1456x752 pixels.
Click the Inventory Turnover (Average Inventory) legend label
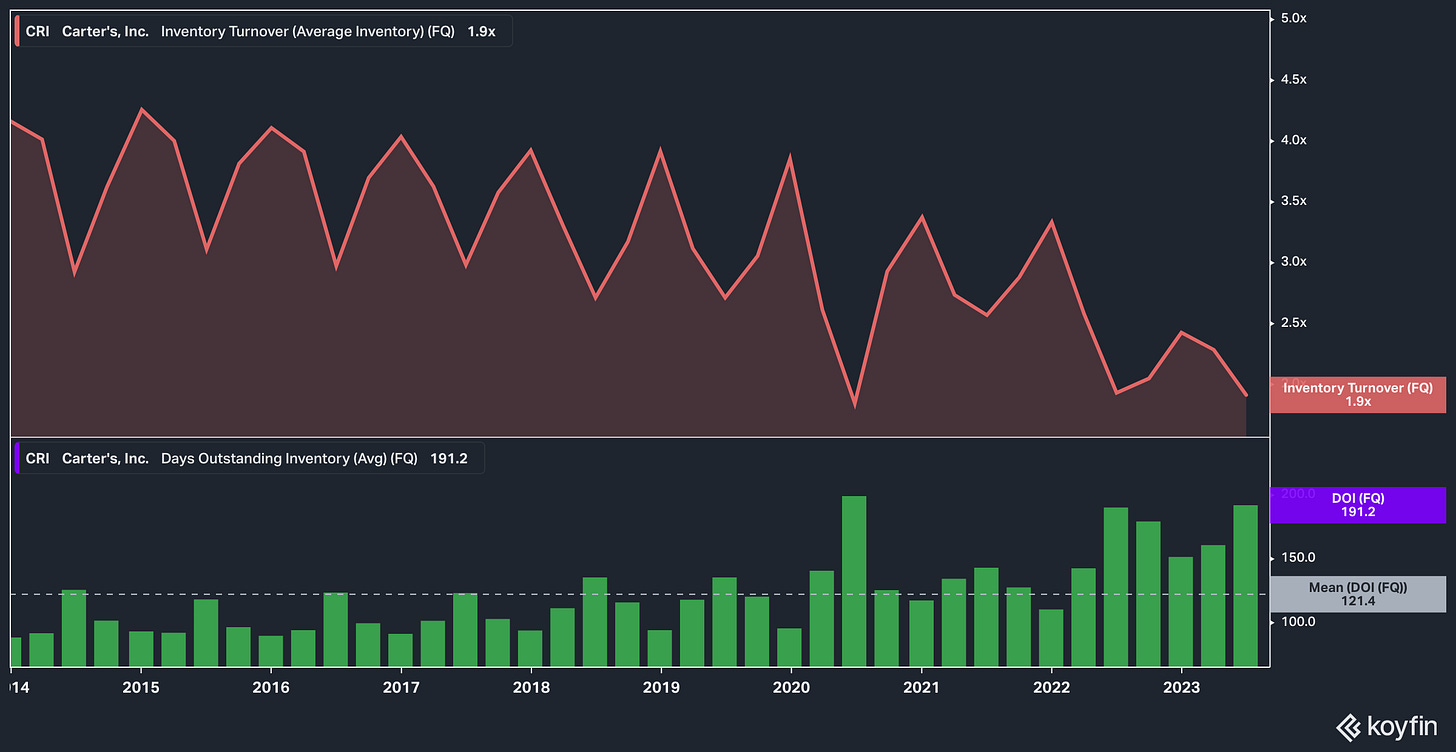click(307, 31)
